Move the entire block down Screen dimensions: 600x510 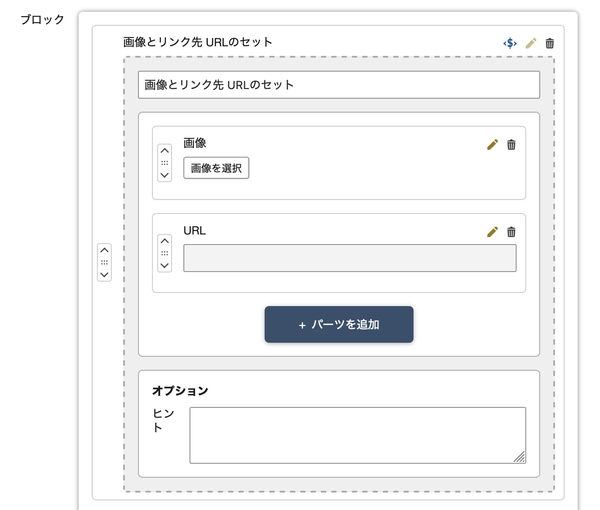point(104,274)
